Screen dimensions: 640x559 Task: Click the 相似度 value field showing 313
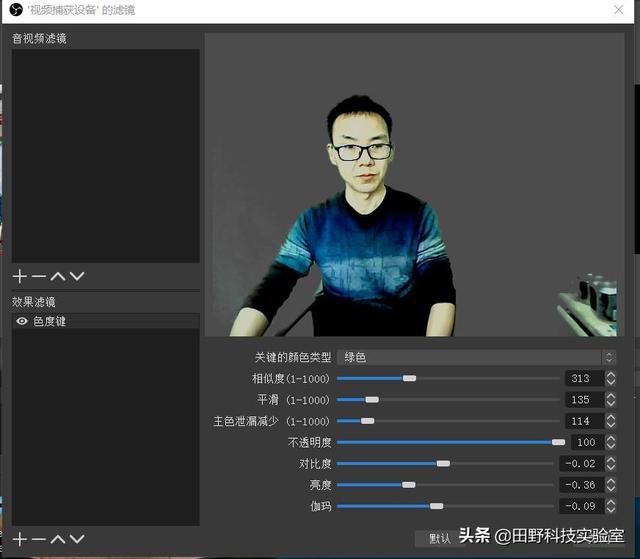coord(584,378)
